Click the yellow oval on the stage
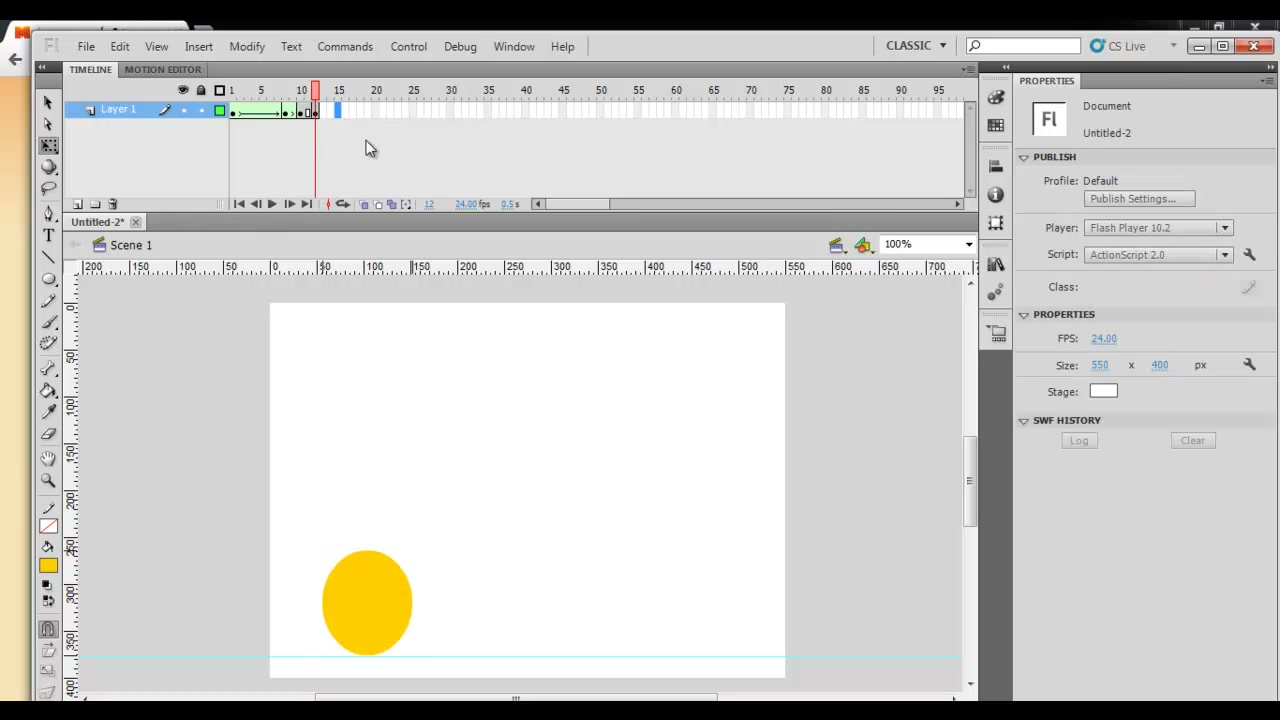 [x=367, y=603]
